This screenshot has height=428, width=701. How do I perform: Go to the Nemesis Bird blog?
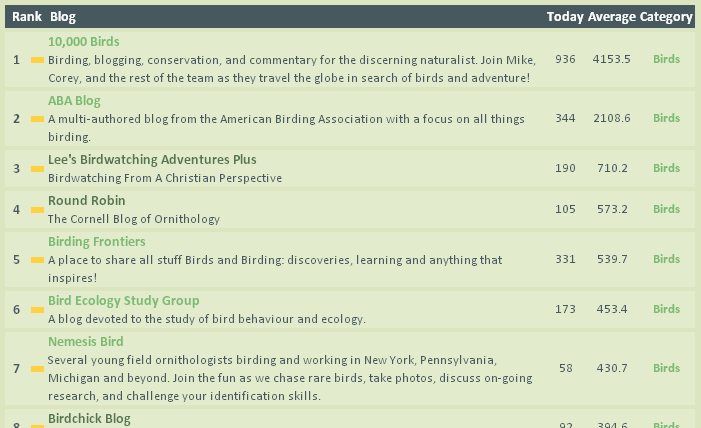pyautogui.click(x=85, y=342)
